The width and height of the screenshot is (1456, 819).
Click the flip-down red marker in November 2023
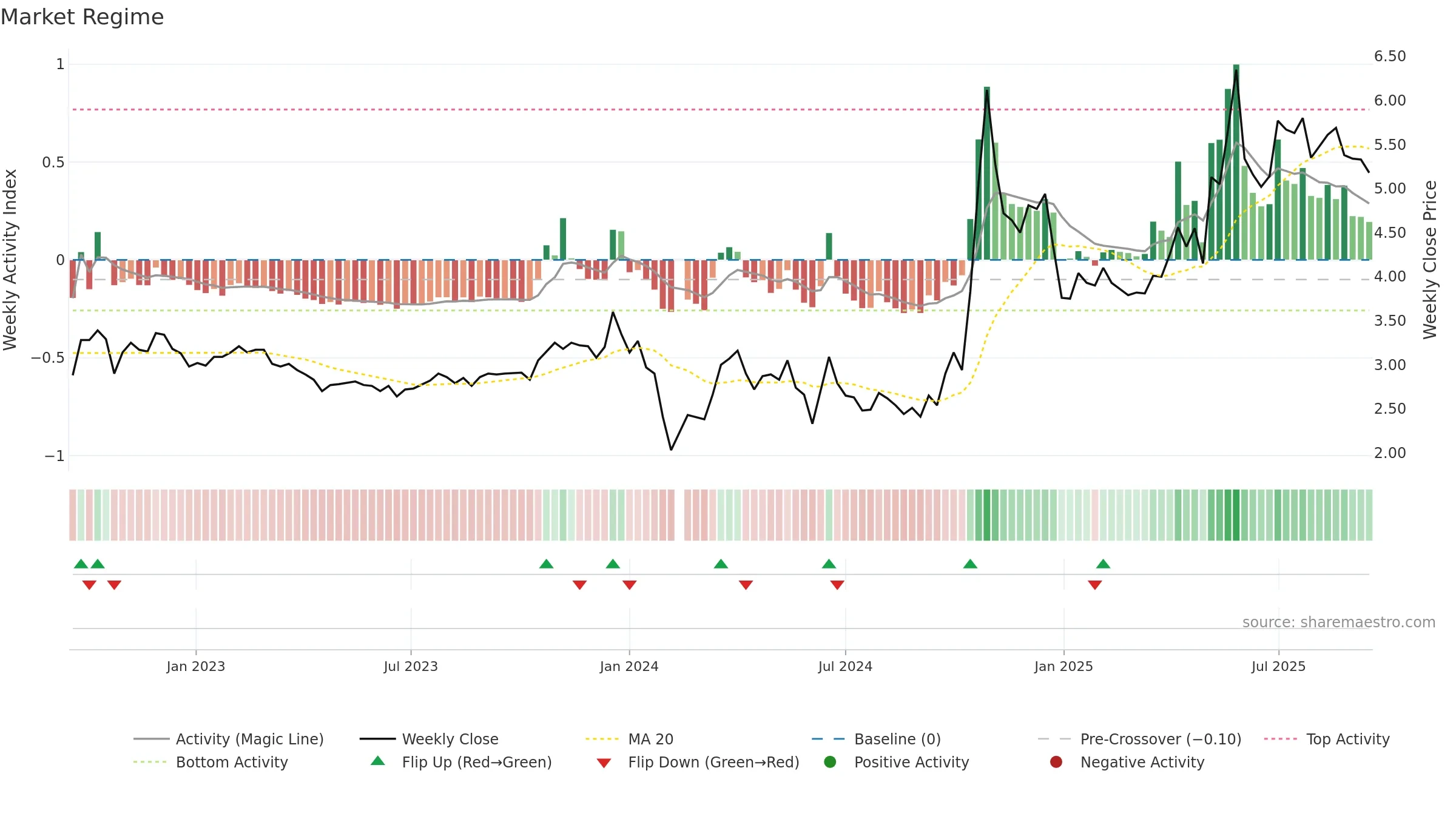coord(579,585)
